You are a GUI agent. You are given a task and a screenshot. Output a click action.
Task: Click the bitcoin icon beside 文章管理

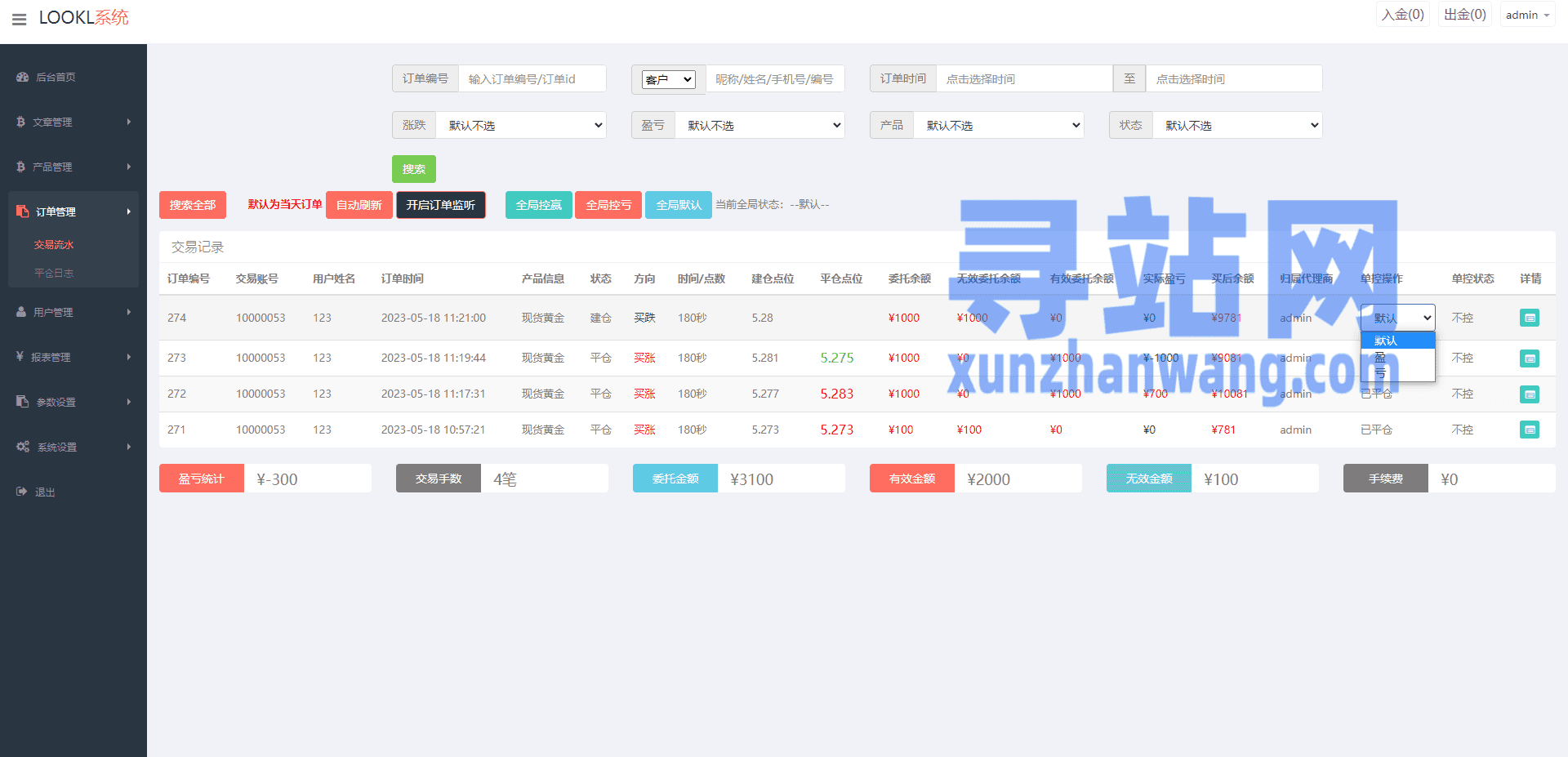point(20,122)
